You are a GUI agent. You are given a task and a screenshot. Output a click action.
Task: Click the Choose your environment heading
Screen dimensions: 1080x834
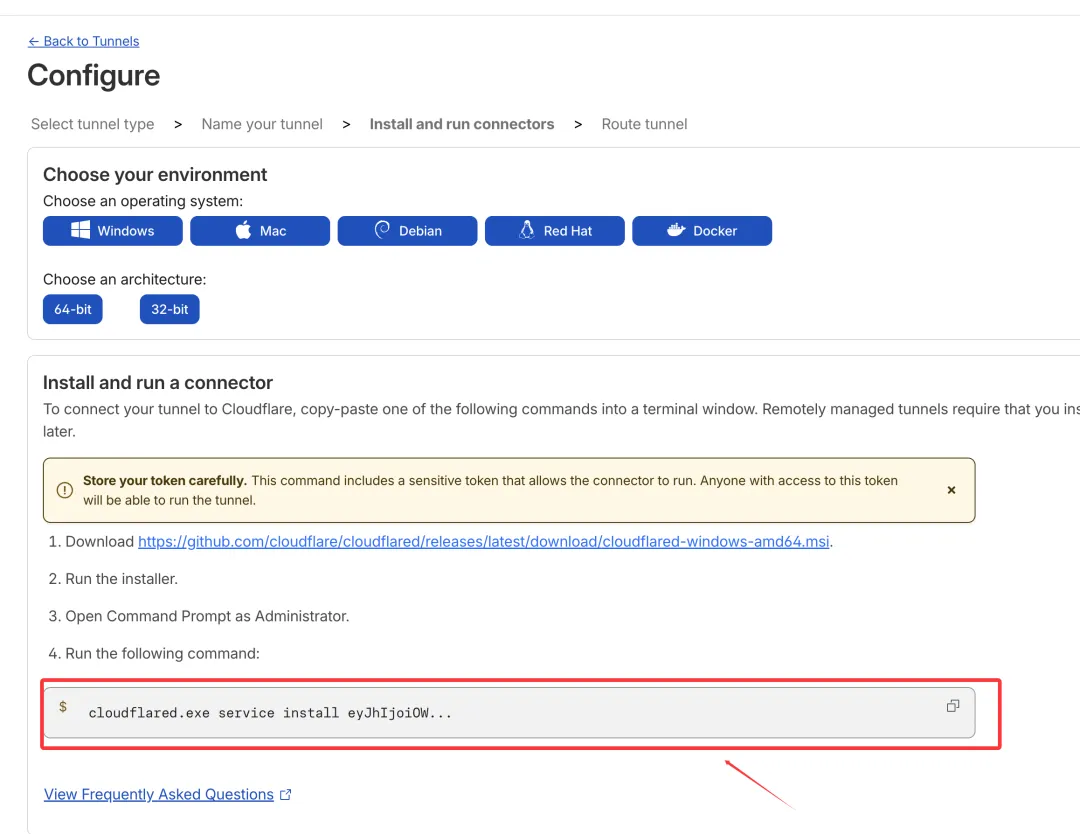pyautogui.click(x=155, y=174)
